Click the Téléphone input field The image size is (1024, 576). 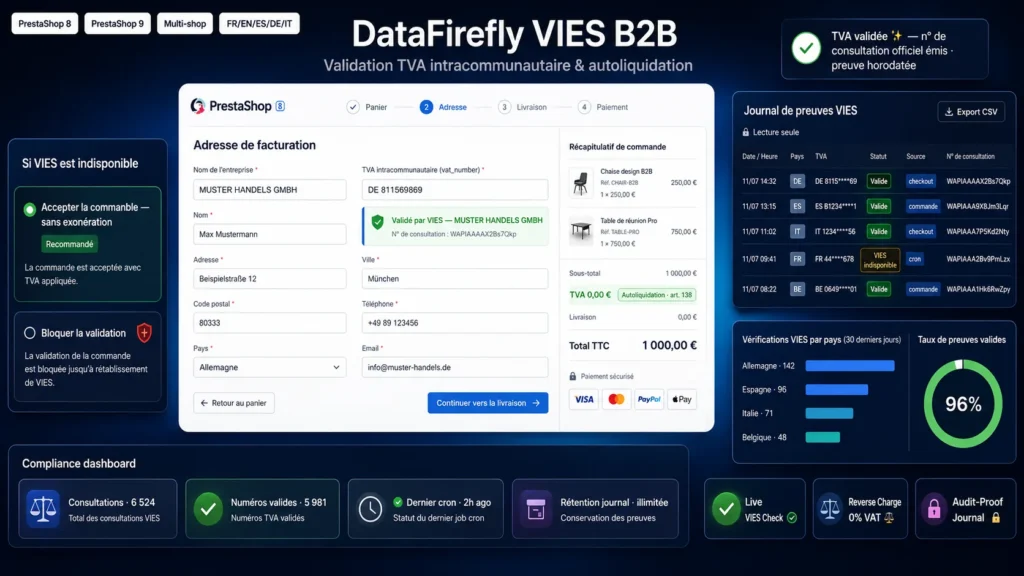[x=455, y=323]
